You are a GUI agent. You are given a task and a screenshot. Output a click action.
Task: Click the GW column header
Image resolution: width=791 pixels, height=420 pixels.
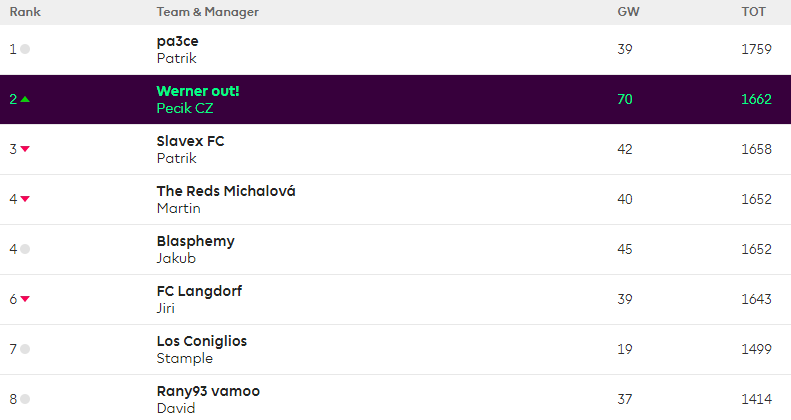pyautogui.click(x=628, y=11)
